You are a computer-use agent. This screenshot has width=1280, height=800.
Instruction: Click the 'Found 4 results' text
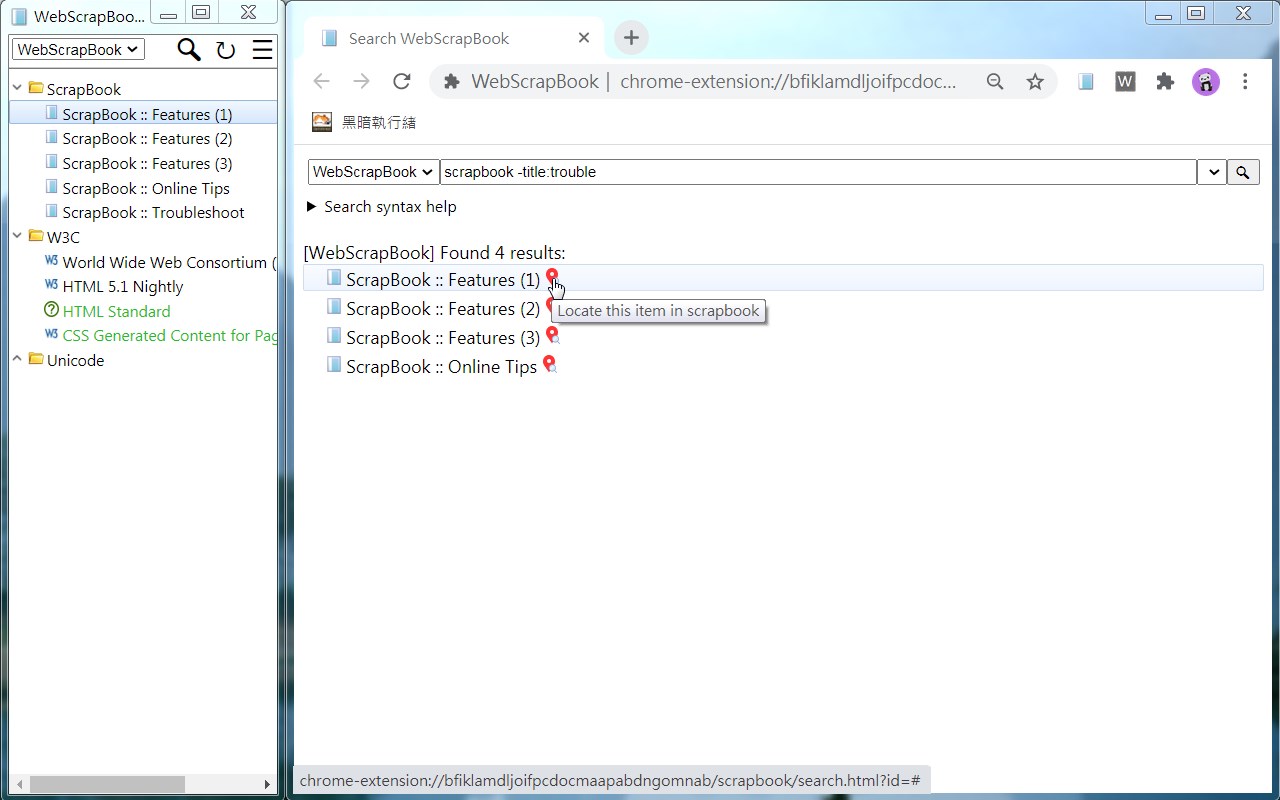(x=502, y=253)
